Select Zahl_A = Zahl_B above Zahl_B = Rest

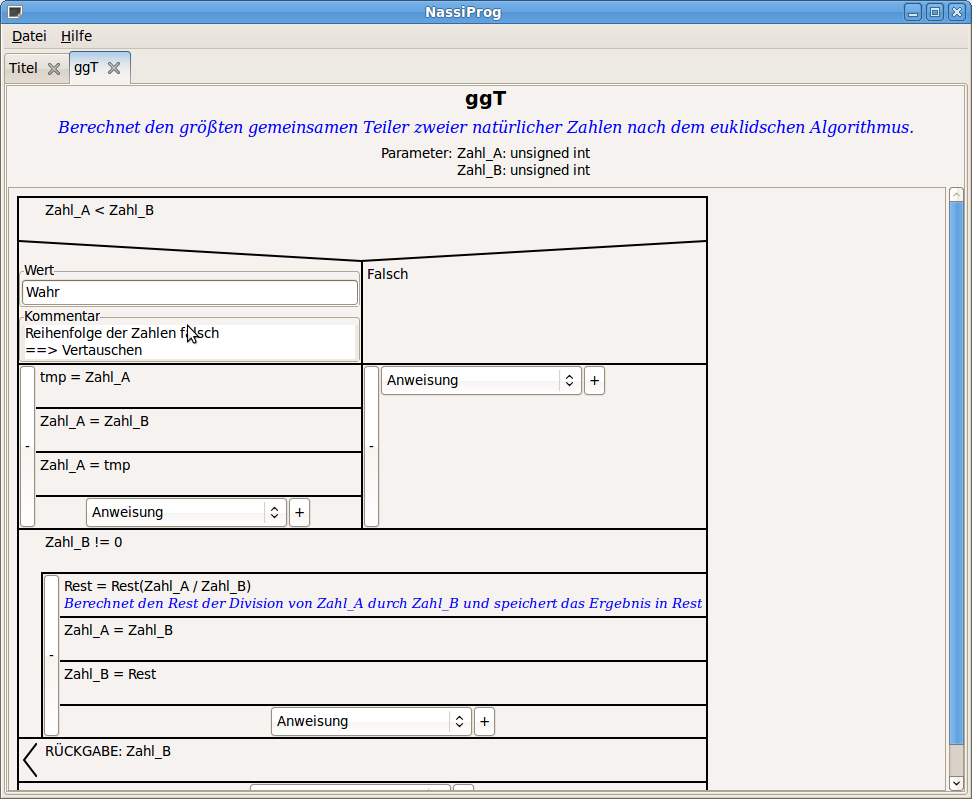click(x=118, y=630)
